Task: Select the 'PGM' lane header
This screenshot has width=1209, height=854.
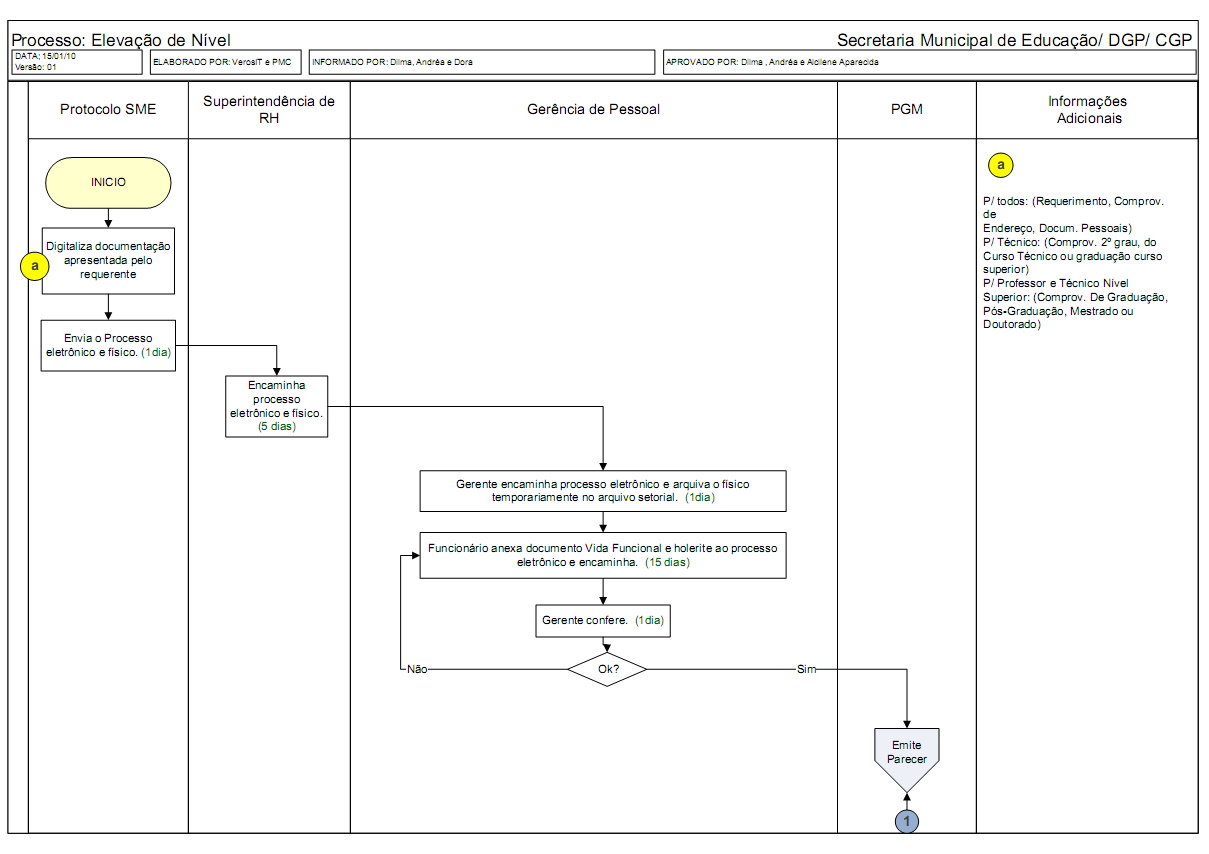Action: pyautogui.click(x=906, y=109)
